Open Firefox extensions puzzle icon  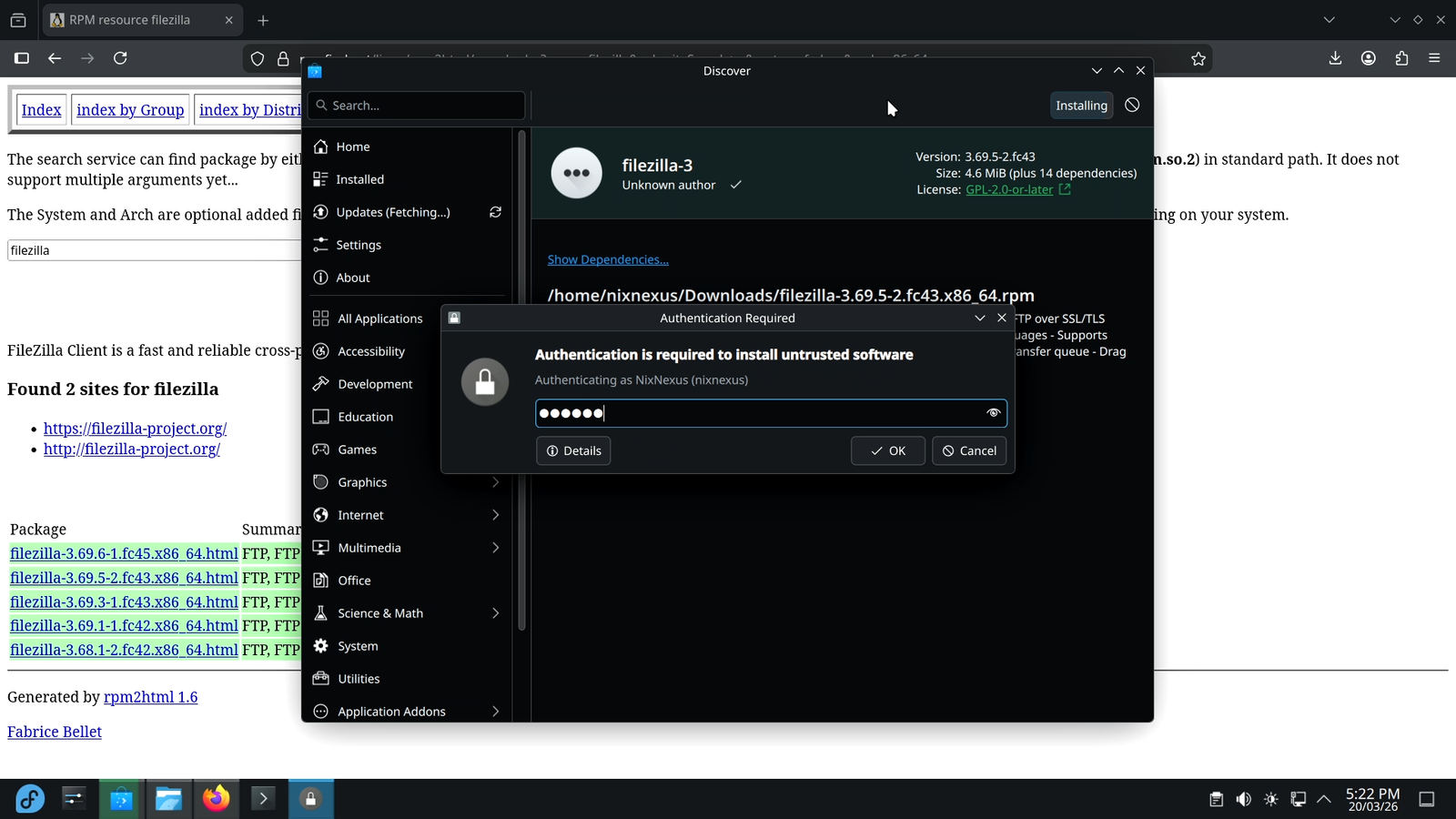pos(1401,58)
